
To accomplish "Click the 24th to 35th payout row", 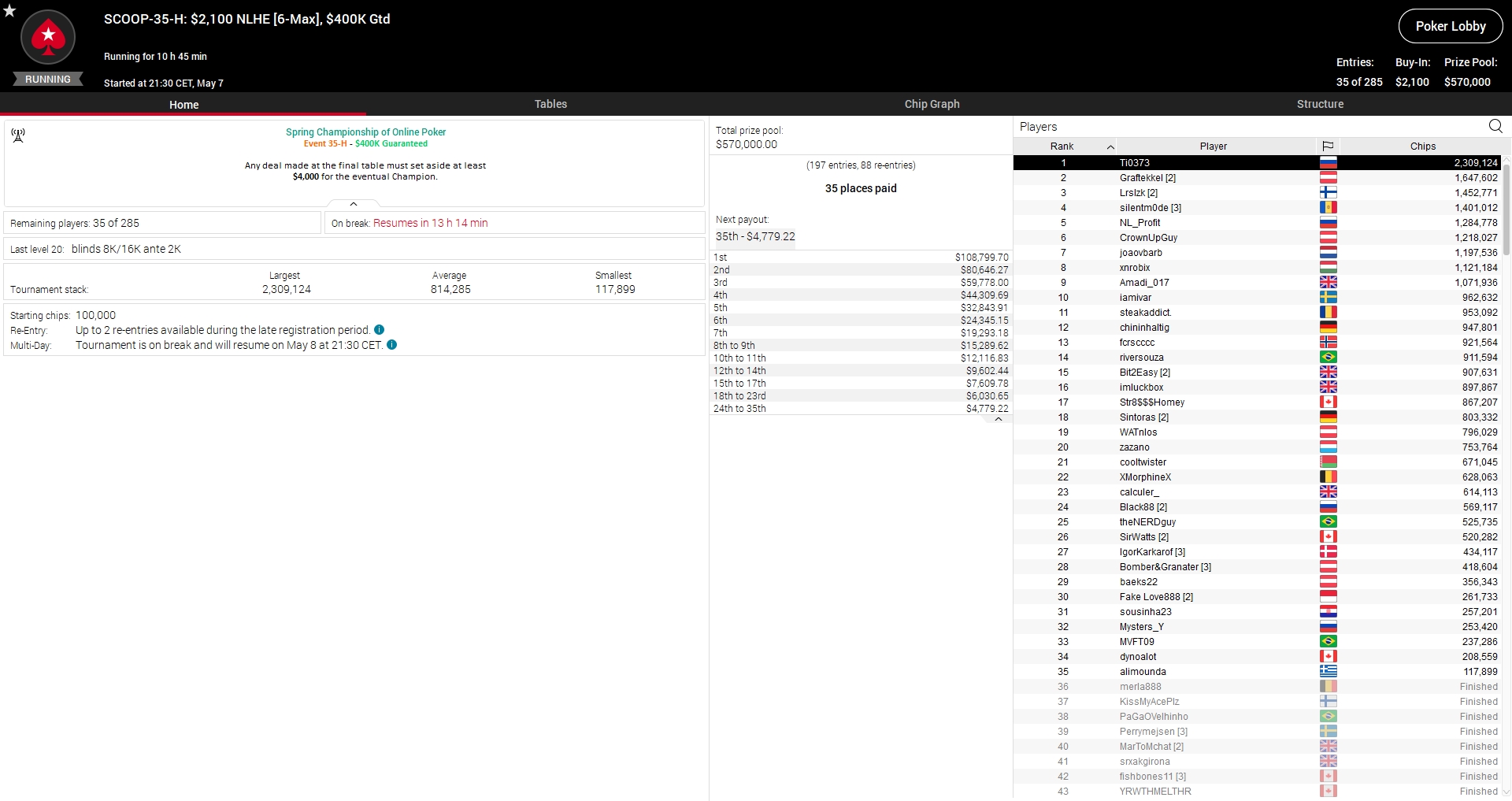I will click(x=861, y=409).
